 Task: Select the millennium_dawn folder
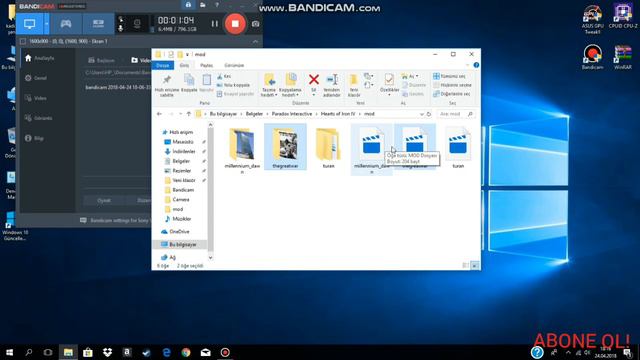pyautogui.click(x=242, y=150)
